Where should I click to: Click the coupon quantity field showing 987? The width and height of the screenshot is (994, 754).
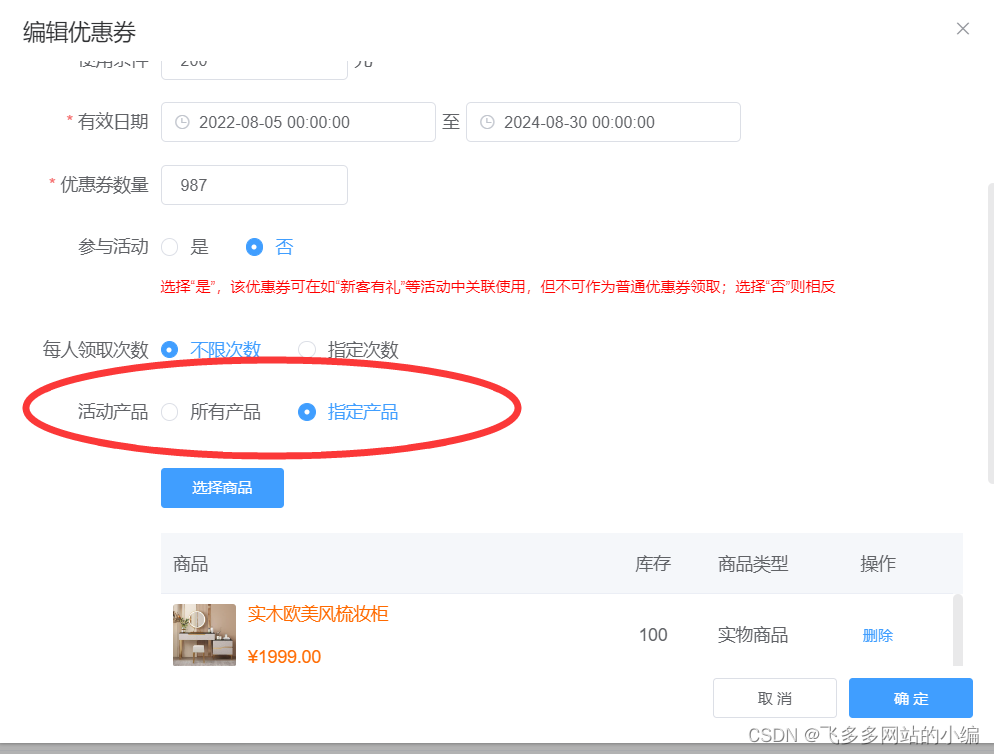(x=254, y=185)
